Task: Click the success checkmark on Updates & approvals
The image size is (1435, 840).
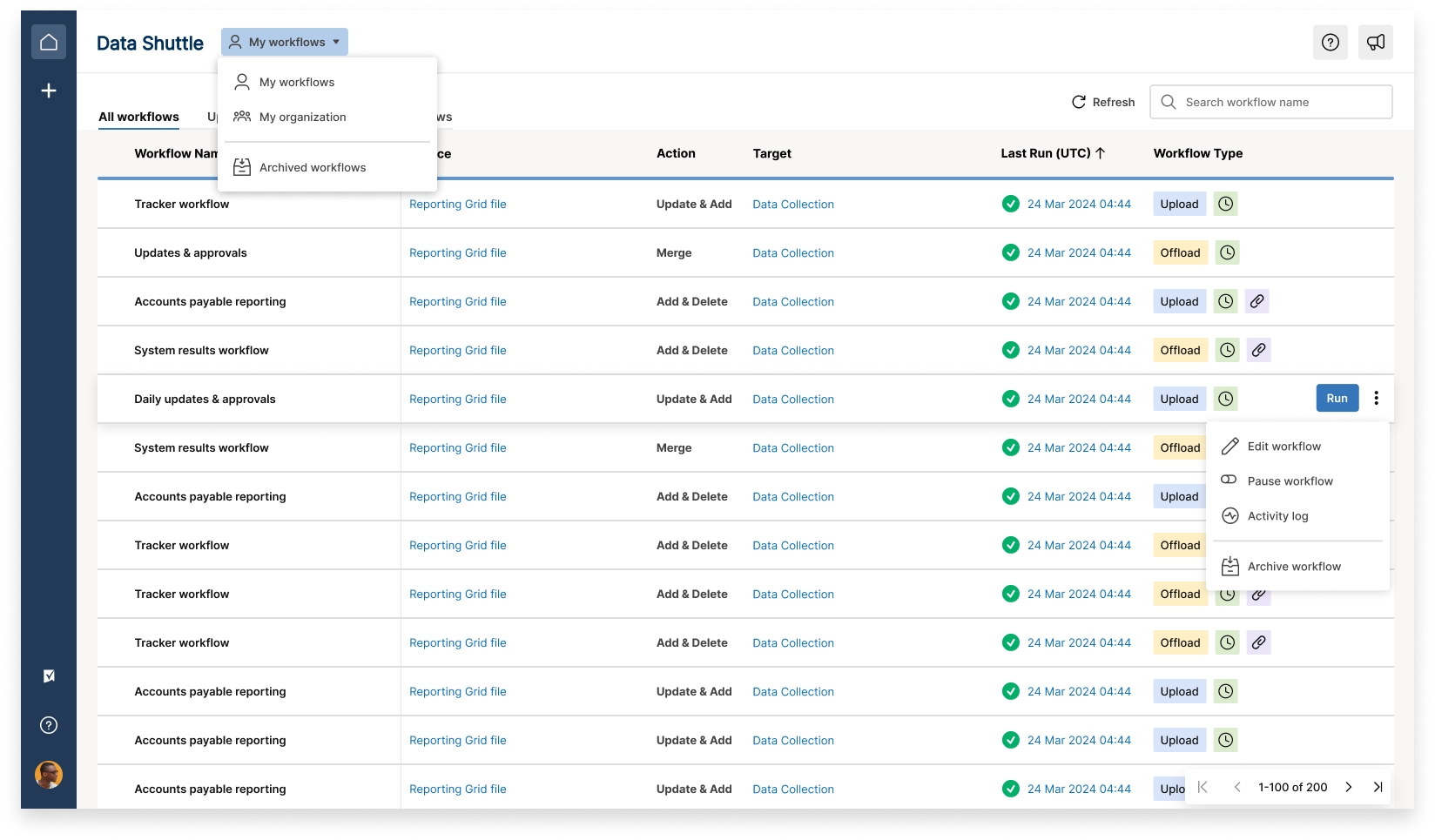Action: click(x=1011, y=252)
